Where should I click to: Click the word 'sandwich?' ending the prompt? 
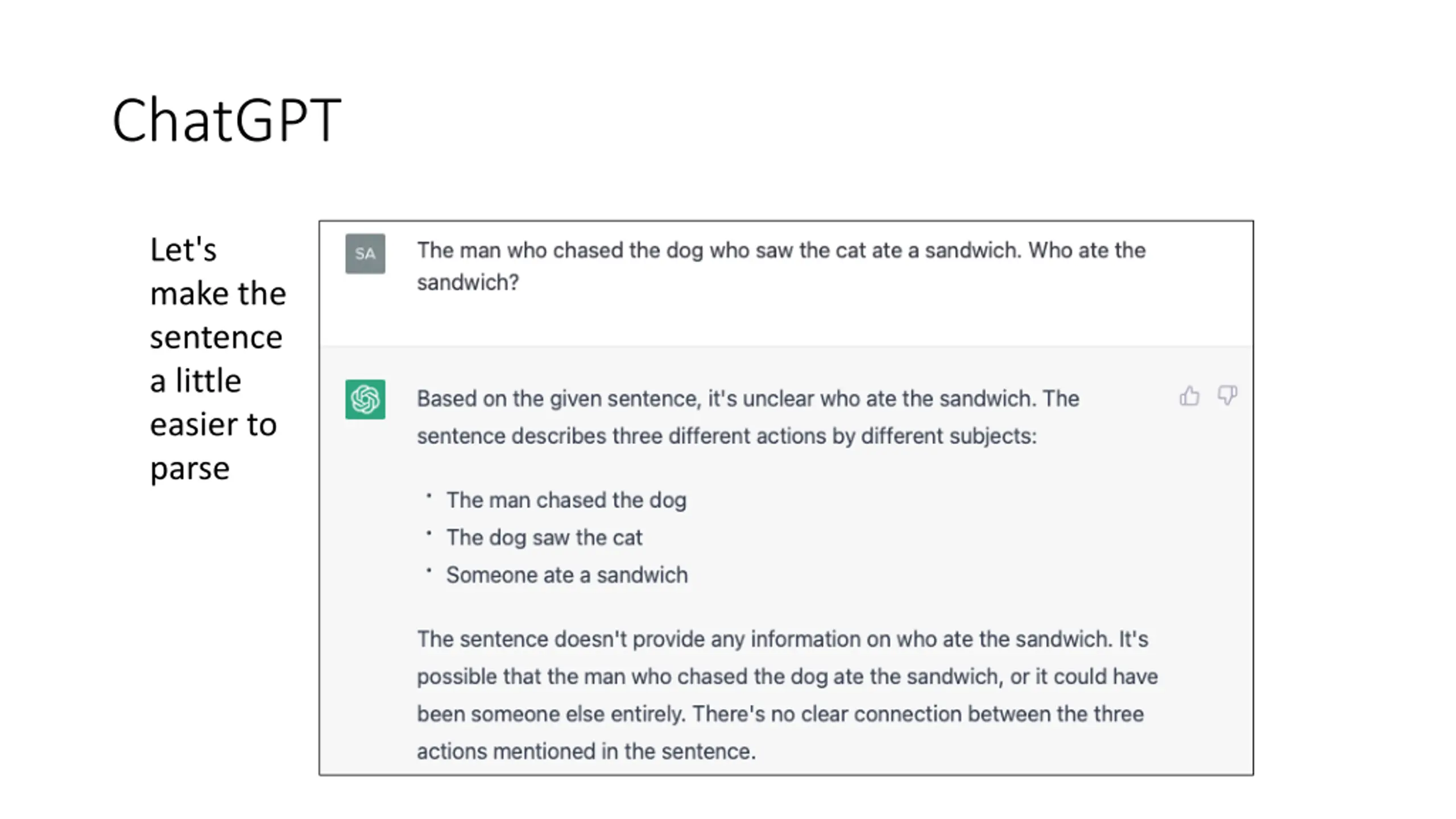point(468,283)
